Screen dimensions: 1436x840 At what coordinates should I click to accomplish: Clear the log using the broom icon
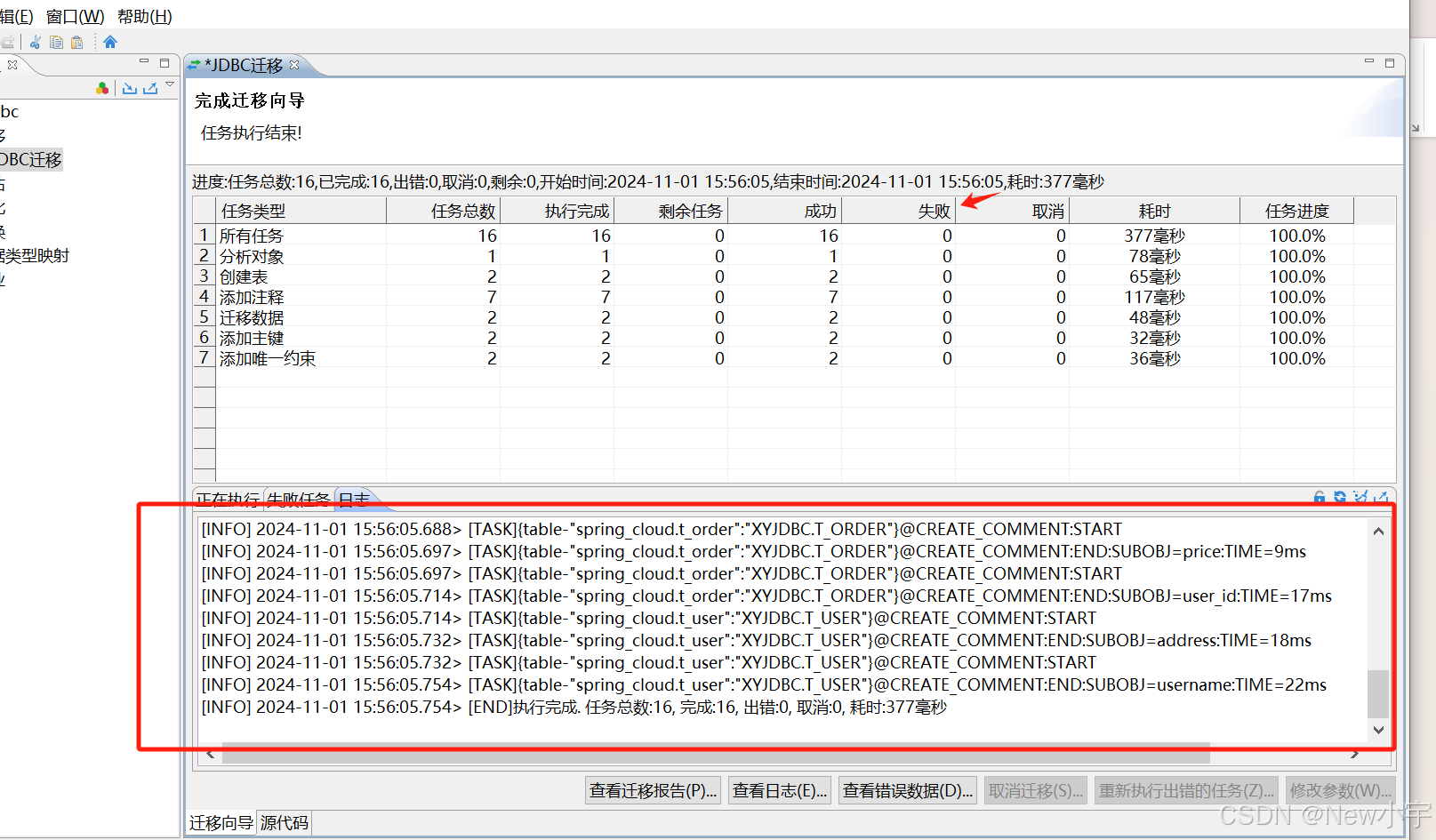click(1360, 496)
